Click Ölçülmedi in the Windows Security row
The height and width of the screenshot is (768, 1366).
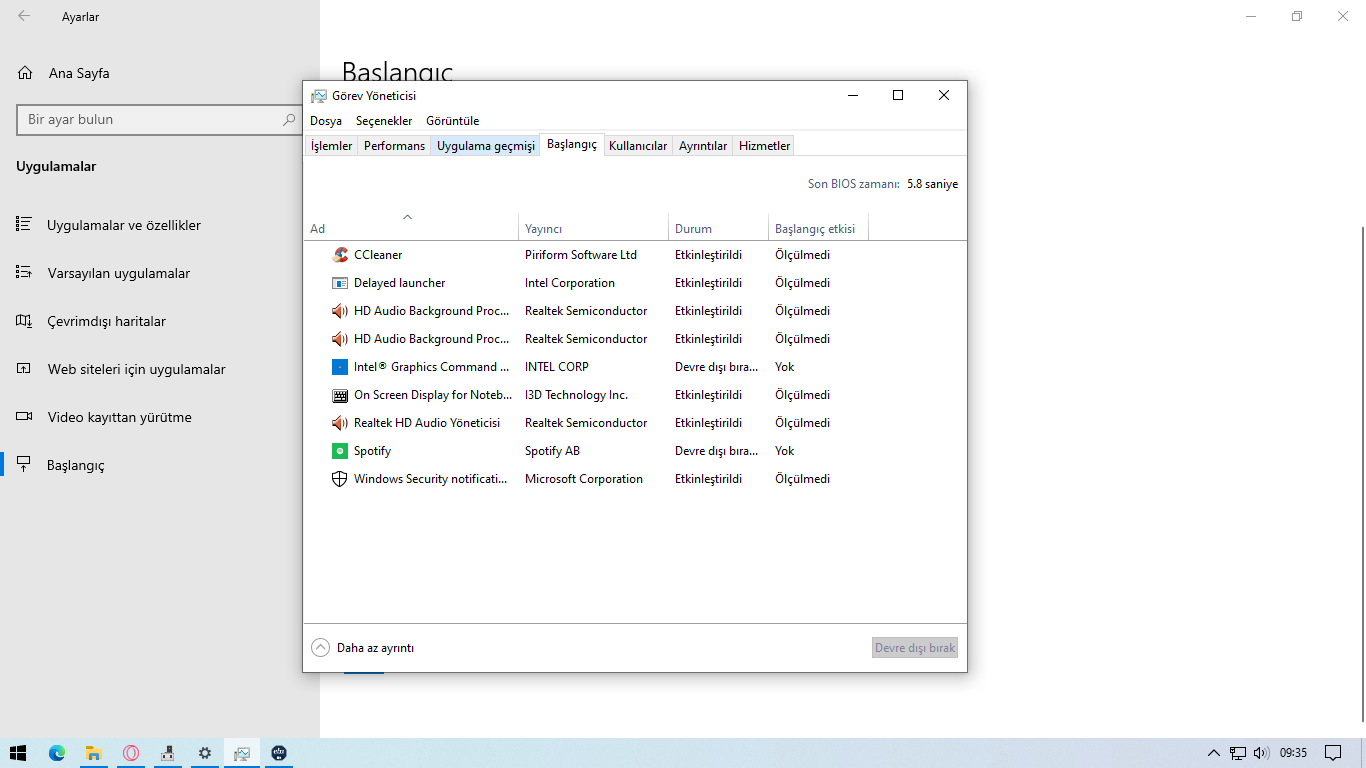point(803,479)
